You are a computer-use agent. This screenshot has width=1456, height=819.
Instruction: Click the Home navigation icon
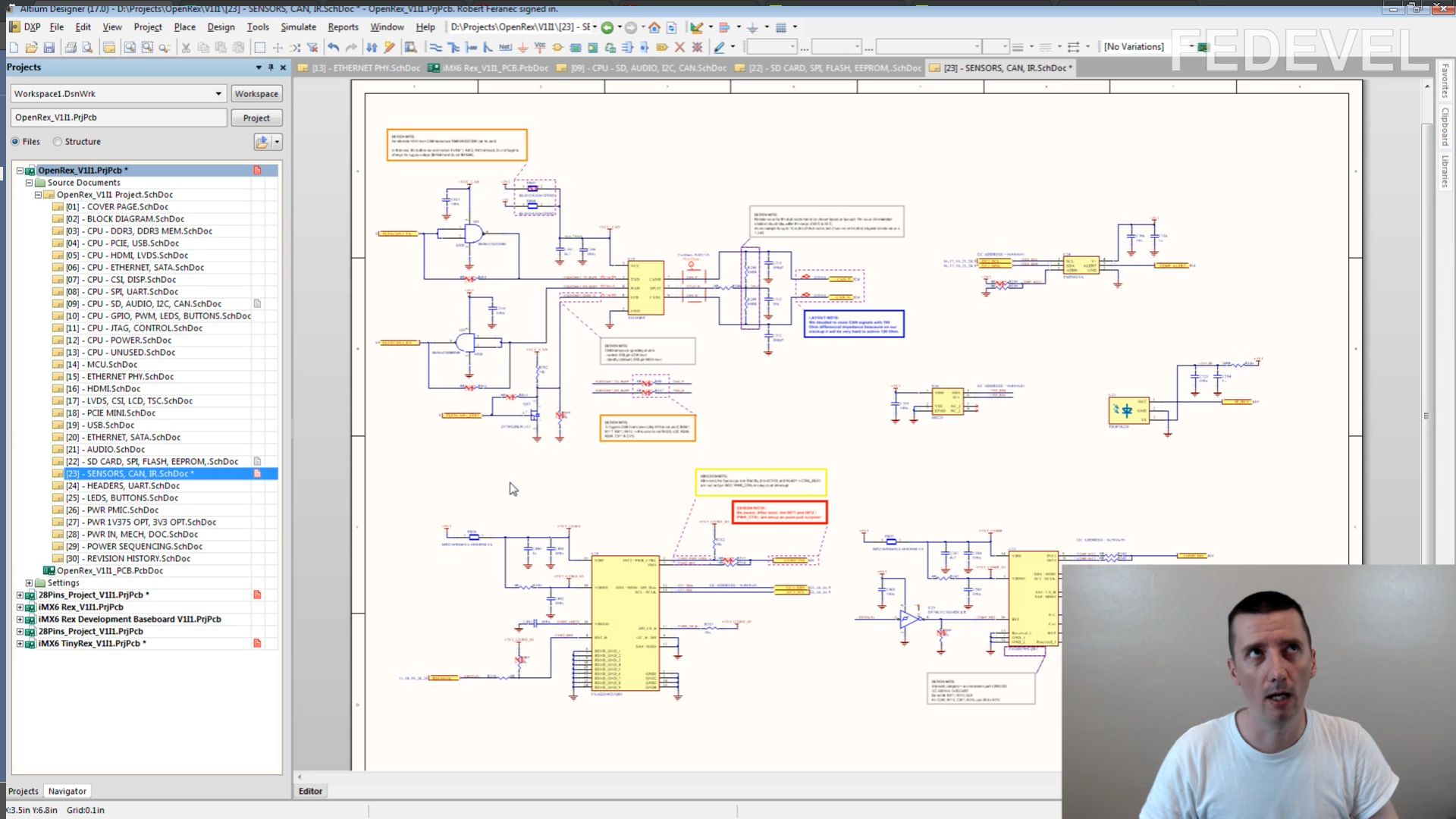coord(654,27)
